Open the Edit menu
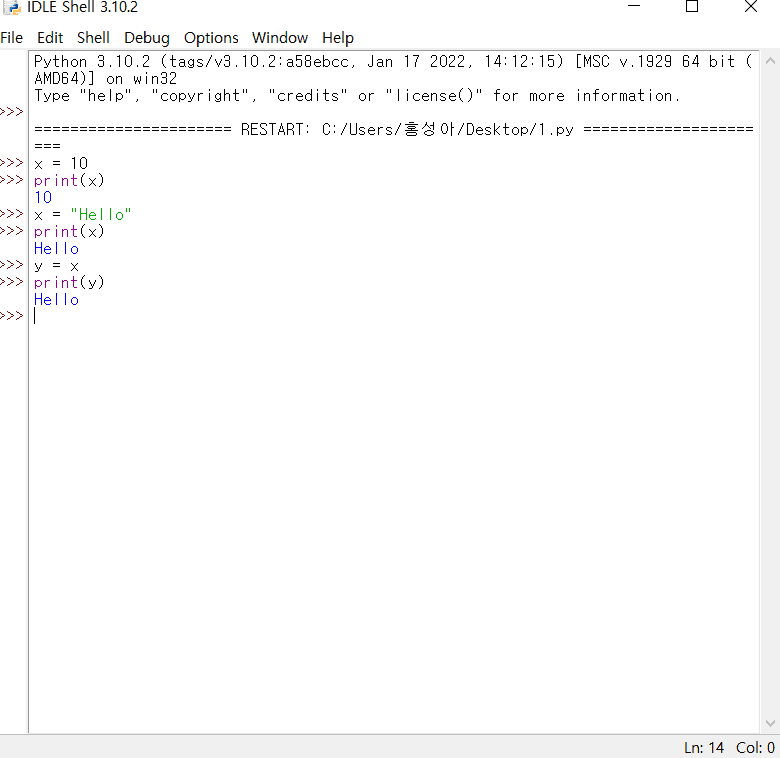The image size is (780, 758). tap(50, 38)
